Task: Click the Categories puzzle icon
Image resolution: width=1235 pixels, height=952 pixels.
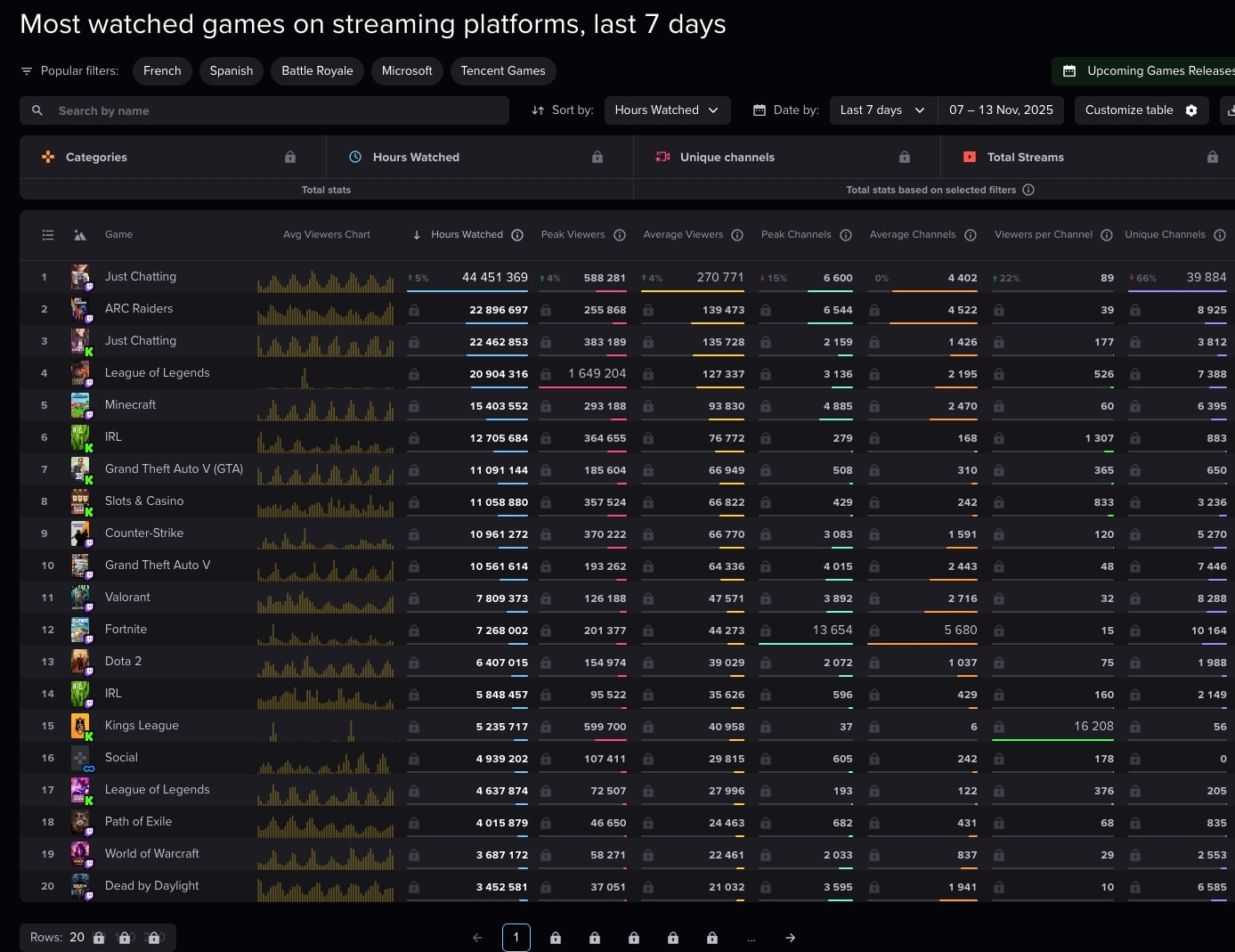Action: pos(48,157)
